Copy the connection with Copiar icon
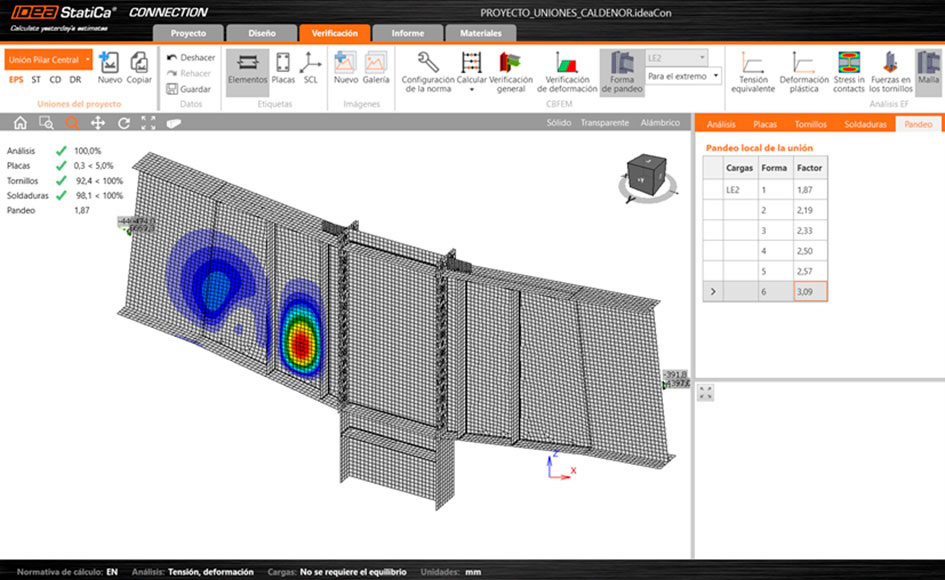The height and width of the screenshot is (580, 945). coord(139,68)
